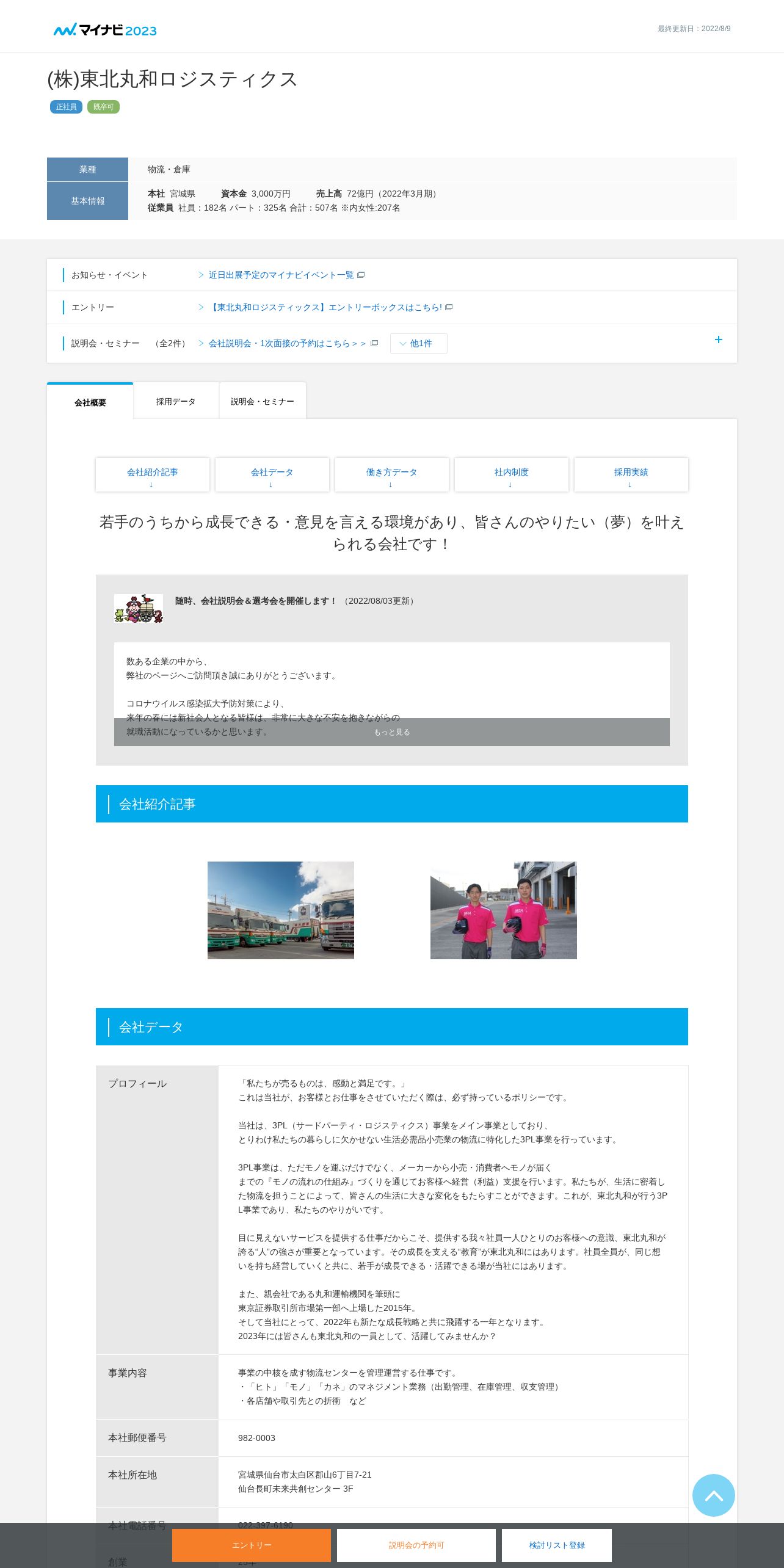The height and width of the screenshot is (1568, 784).
Task: Click the 本社所在地 row label
Action: click(132, 1475)
